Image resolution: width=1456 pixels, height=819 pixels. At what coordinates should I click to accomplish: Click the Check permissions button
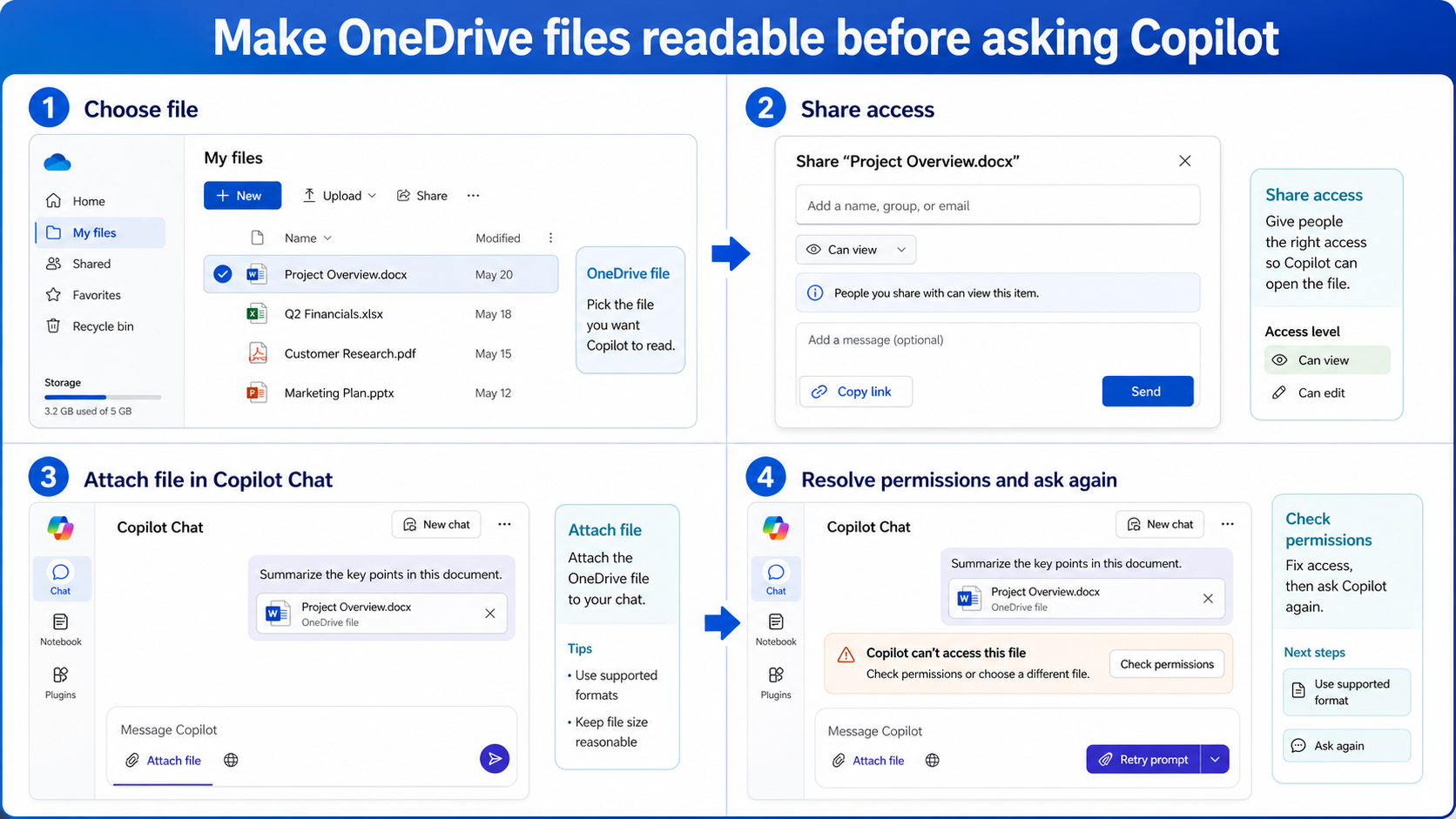[1167, 664]
